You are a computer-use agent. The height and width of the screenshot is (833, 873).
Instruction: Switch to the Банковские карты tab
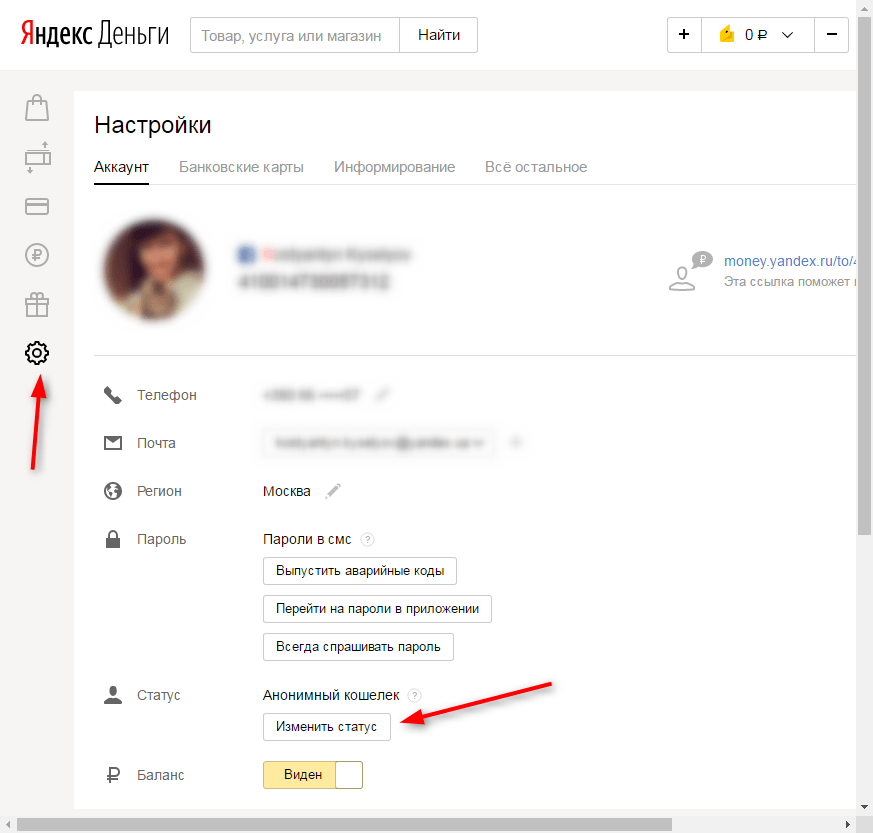(x=241, y=167)
